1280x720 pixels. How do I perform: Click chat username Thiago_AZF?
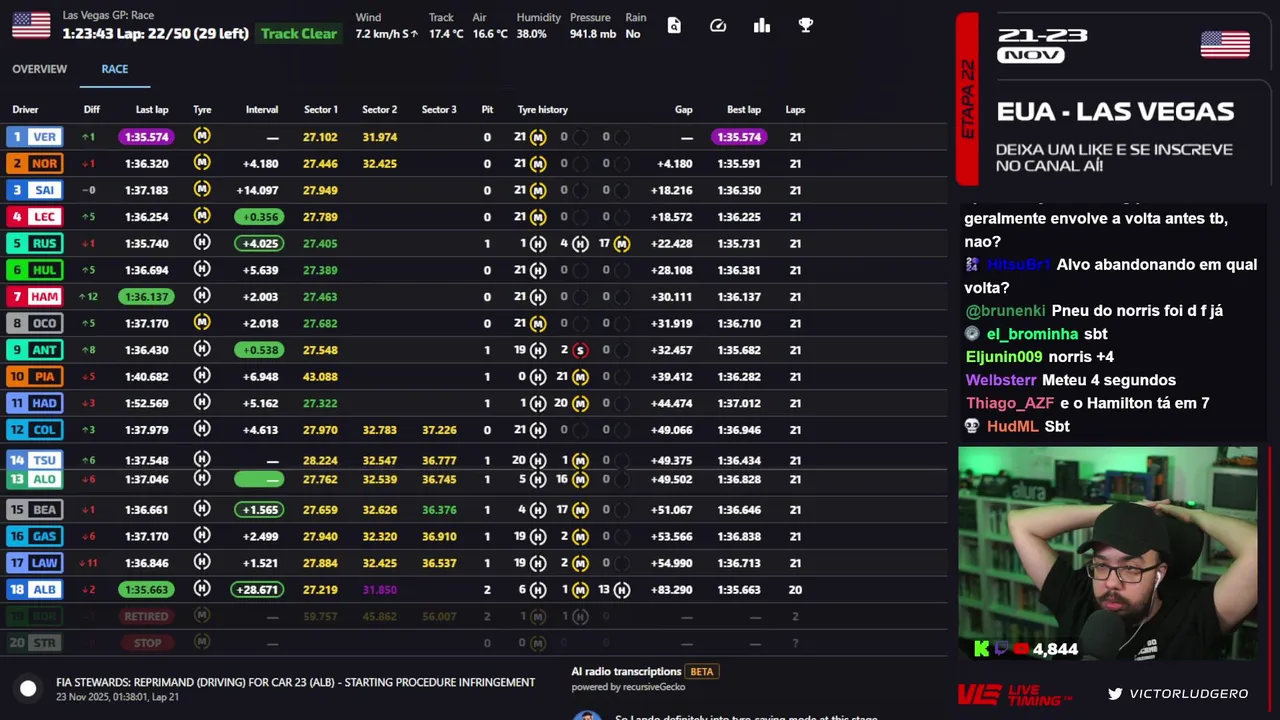[x=1010, y=403]
